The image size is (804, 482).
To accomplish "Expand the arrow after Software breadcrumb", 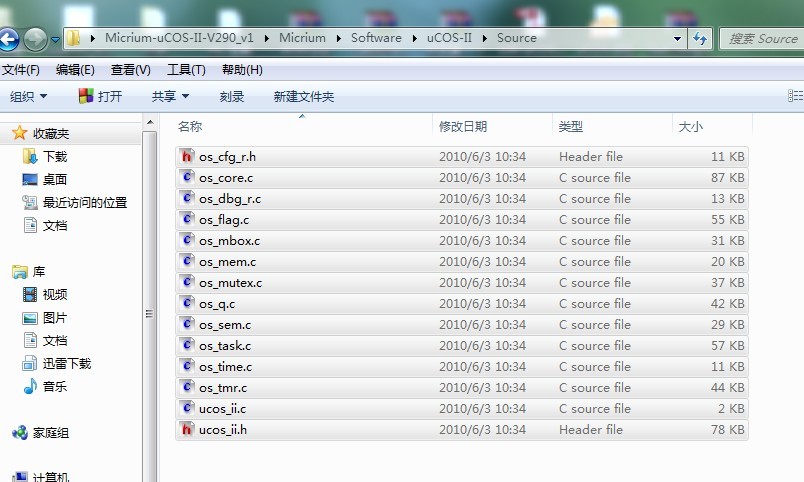I will tap(414, 38).
